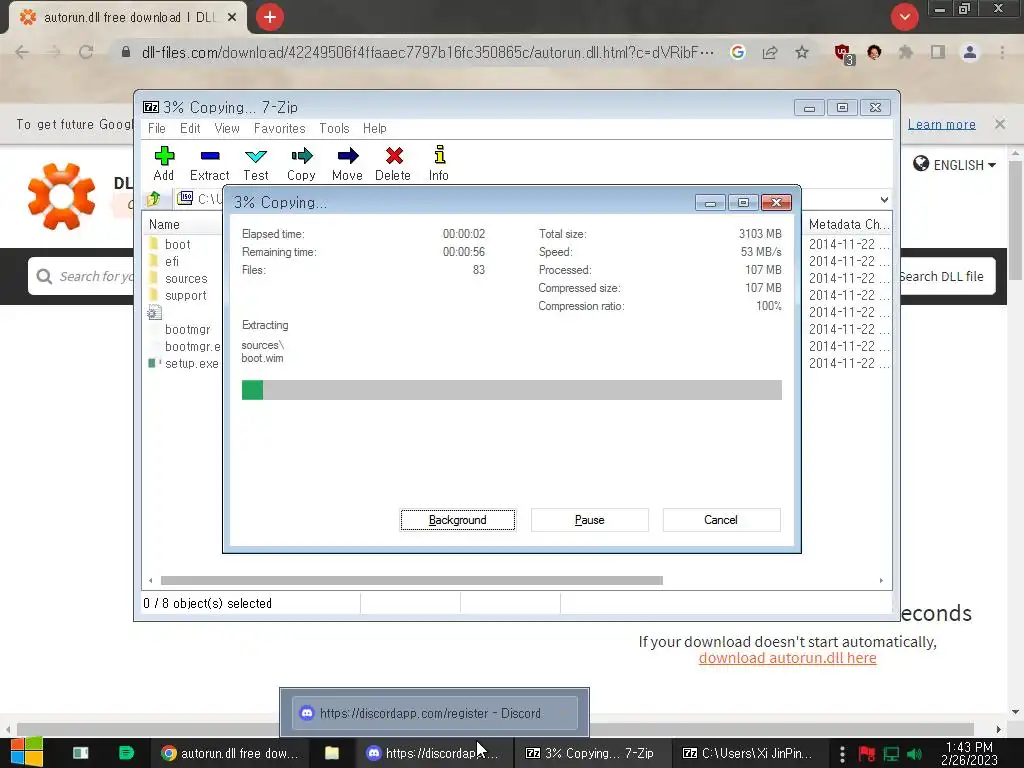Image resolution: width=1024 pixels, height=768 pixels.
Task: Click the Info toolbar icon in 7-Zip
Action: pyautogui.click(x=439, y=163)
